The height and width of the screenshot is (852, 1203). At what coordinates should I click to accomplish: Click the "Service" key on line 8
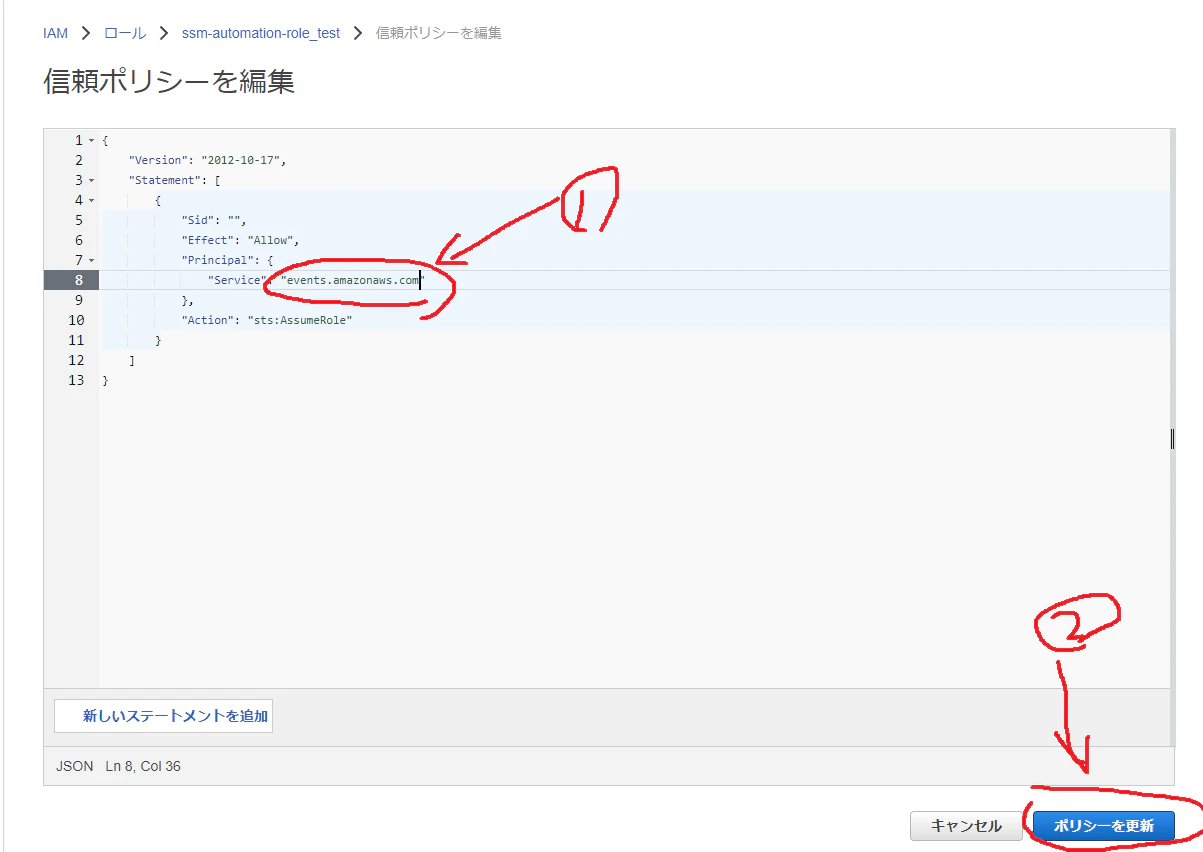pyautogui.click(x=237, y=280)
